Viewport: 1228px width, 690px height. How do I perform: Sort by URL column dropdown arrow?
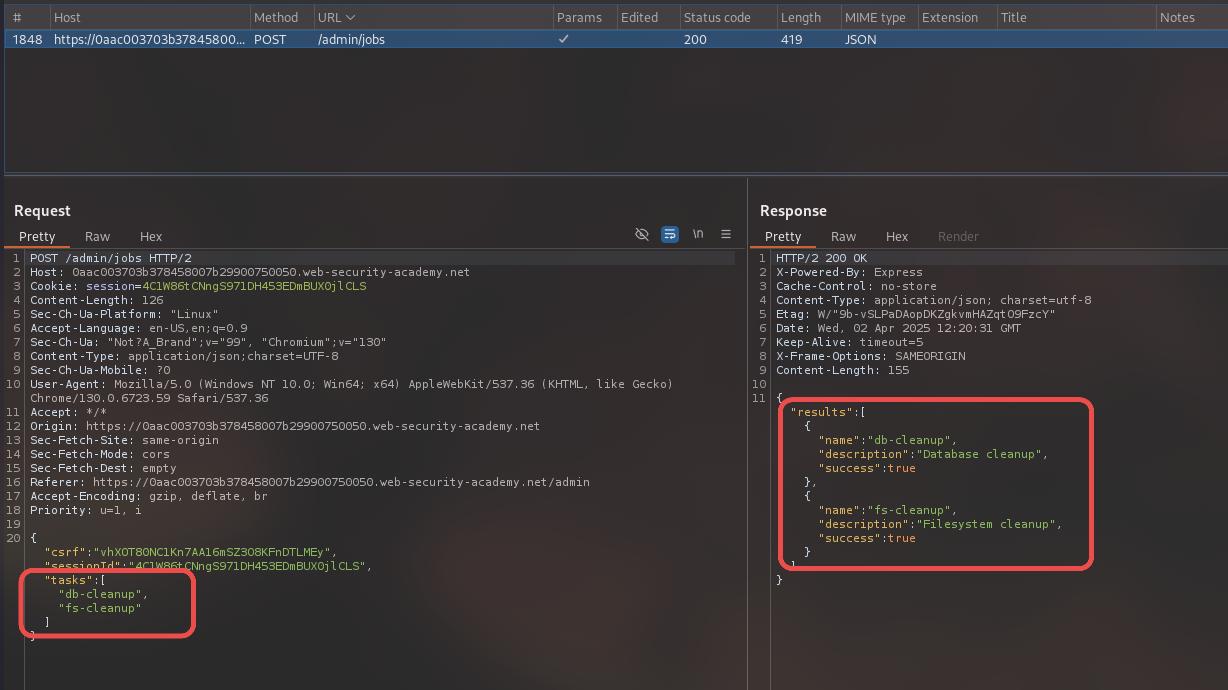(350, 18)
